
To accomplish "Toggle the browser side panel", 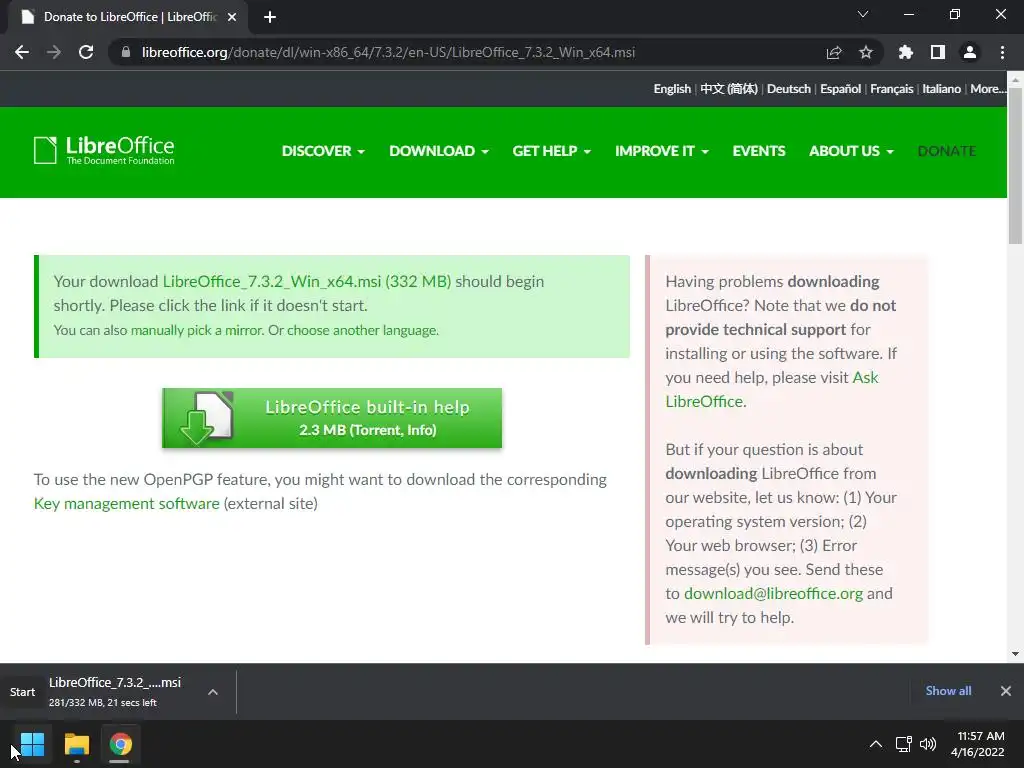I will tap(938, 52).
